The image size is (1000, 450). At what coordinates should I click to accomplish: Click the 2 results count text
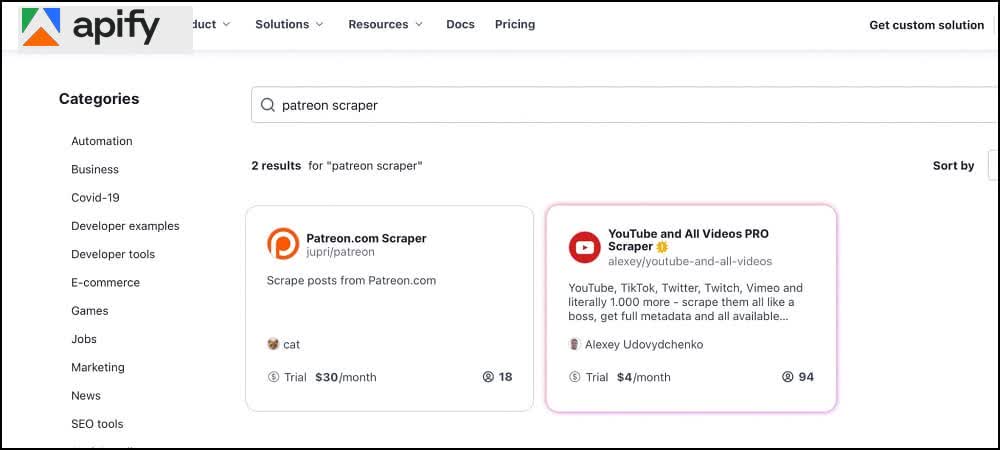click(276, 166)
